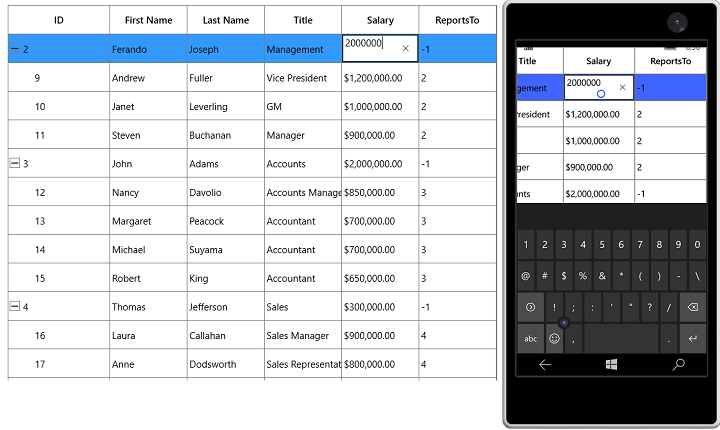Image resolution: width=720 pixels, height=430 pixels.
Task: Clear the Salary edit box in the desktop grid
Action: coord(405,48)
